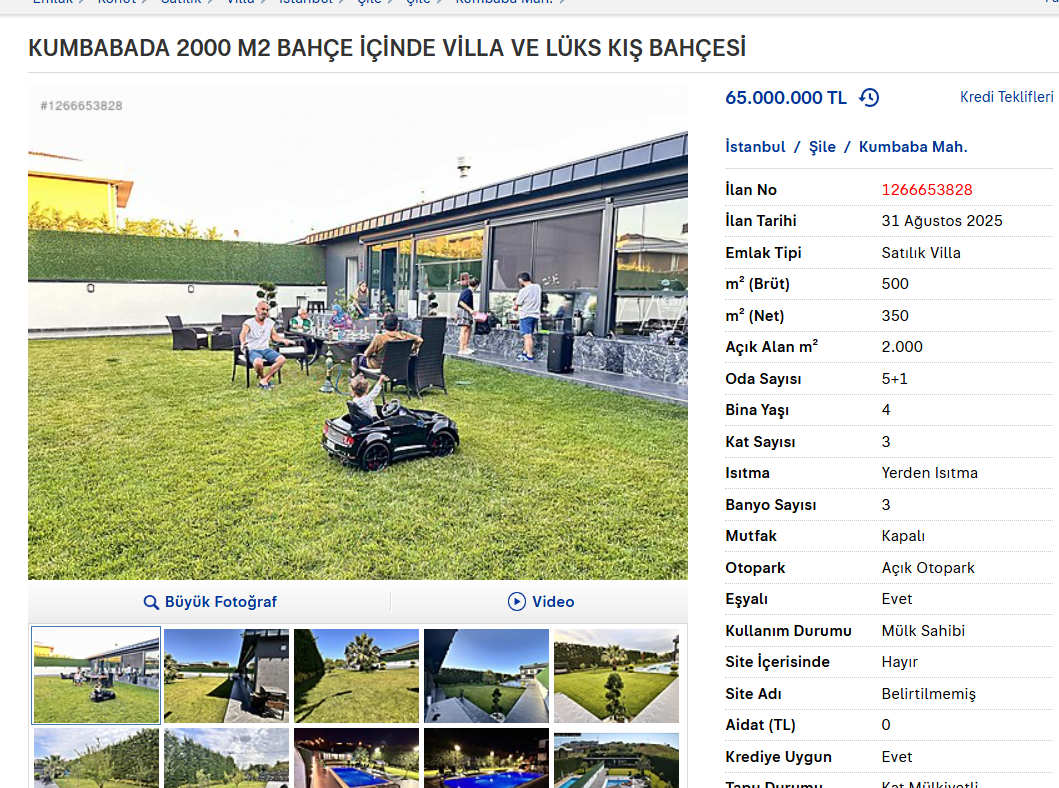Viewport: 1059px width, 788px height.
Task: Select the second thumbnail with dark villa wall
Action: pos(226,676)
